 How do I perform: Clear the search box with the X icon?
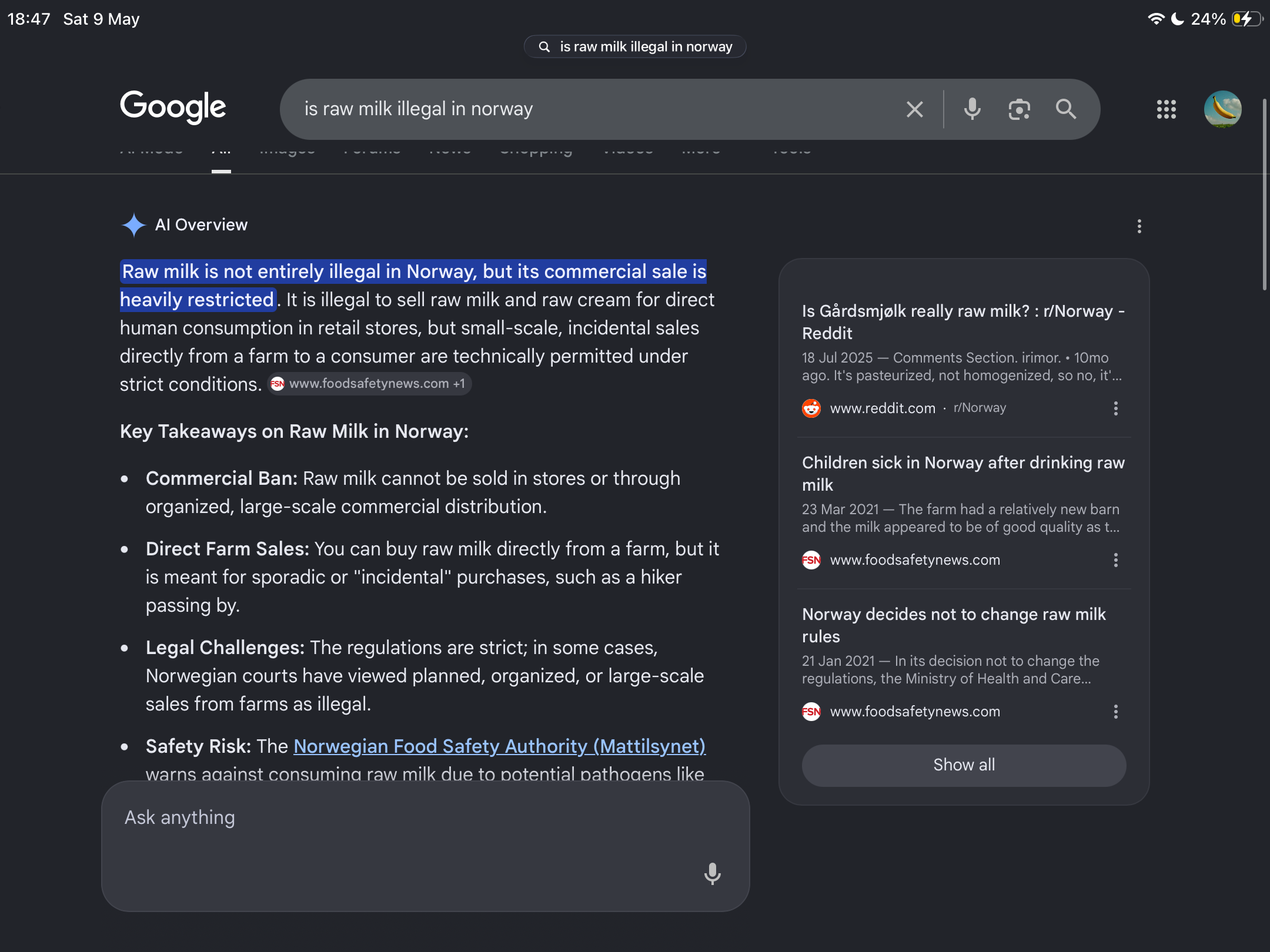click(914, 109)
